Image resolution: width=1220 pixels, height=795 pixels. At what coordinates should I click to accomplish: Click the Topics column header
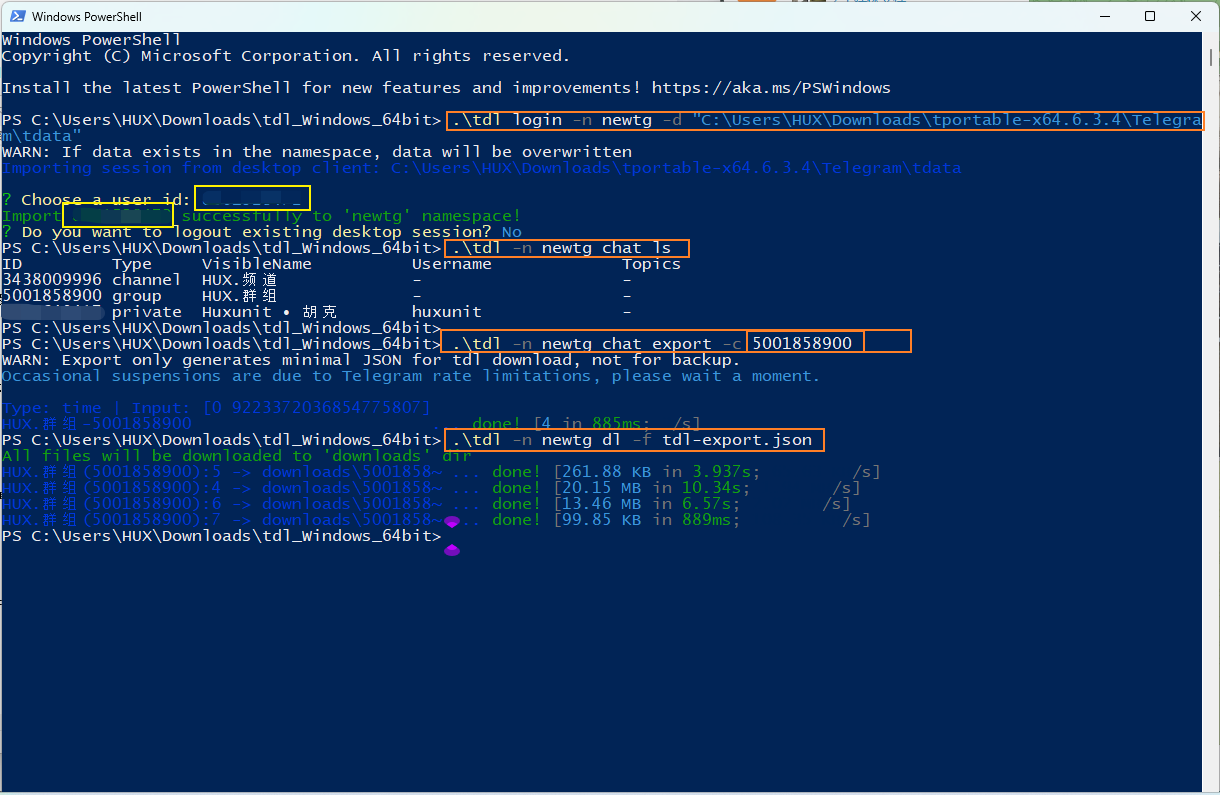click(x=651, y=264)
